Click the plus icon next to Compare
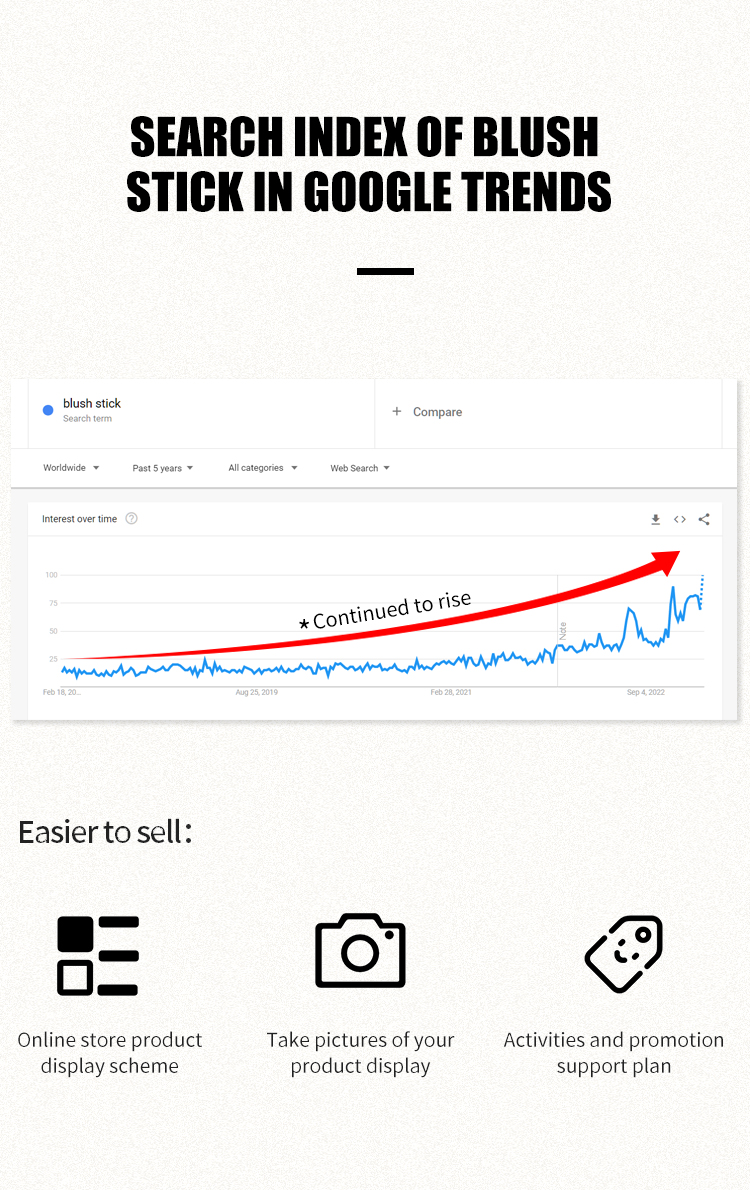The height and width of the screenshot is (1190, 750). (397, 412)
